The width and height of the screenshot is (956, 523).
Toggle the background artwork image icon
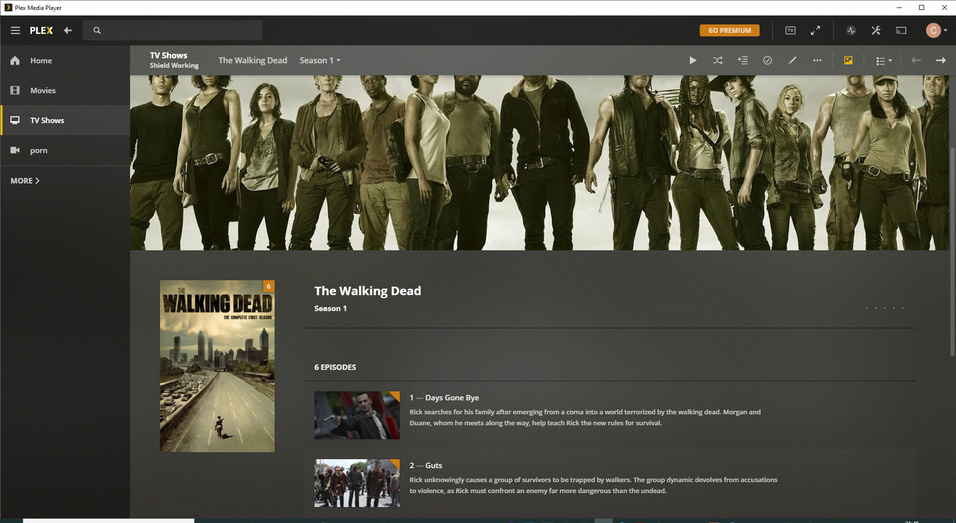[x=848, y=60]
